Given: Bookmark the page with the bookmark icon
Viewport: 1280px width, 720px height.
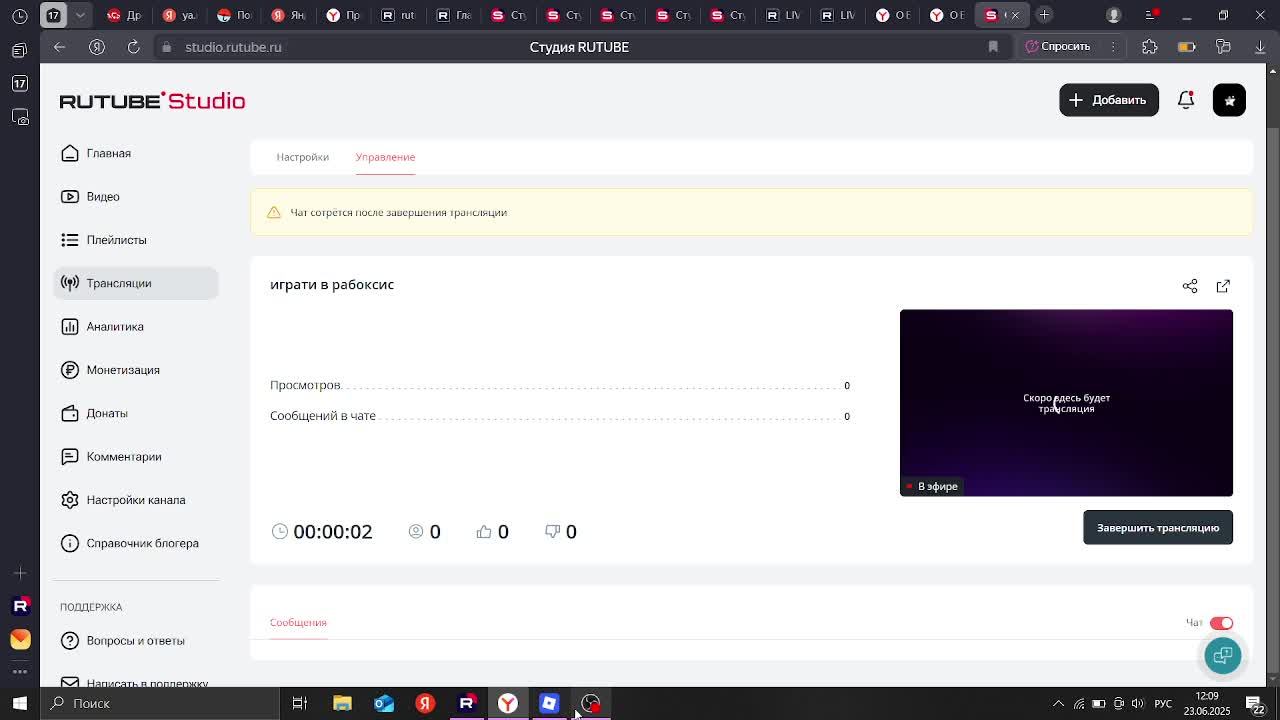Looking at the screenshot, I should point(993,47).
